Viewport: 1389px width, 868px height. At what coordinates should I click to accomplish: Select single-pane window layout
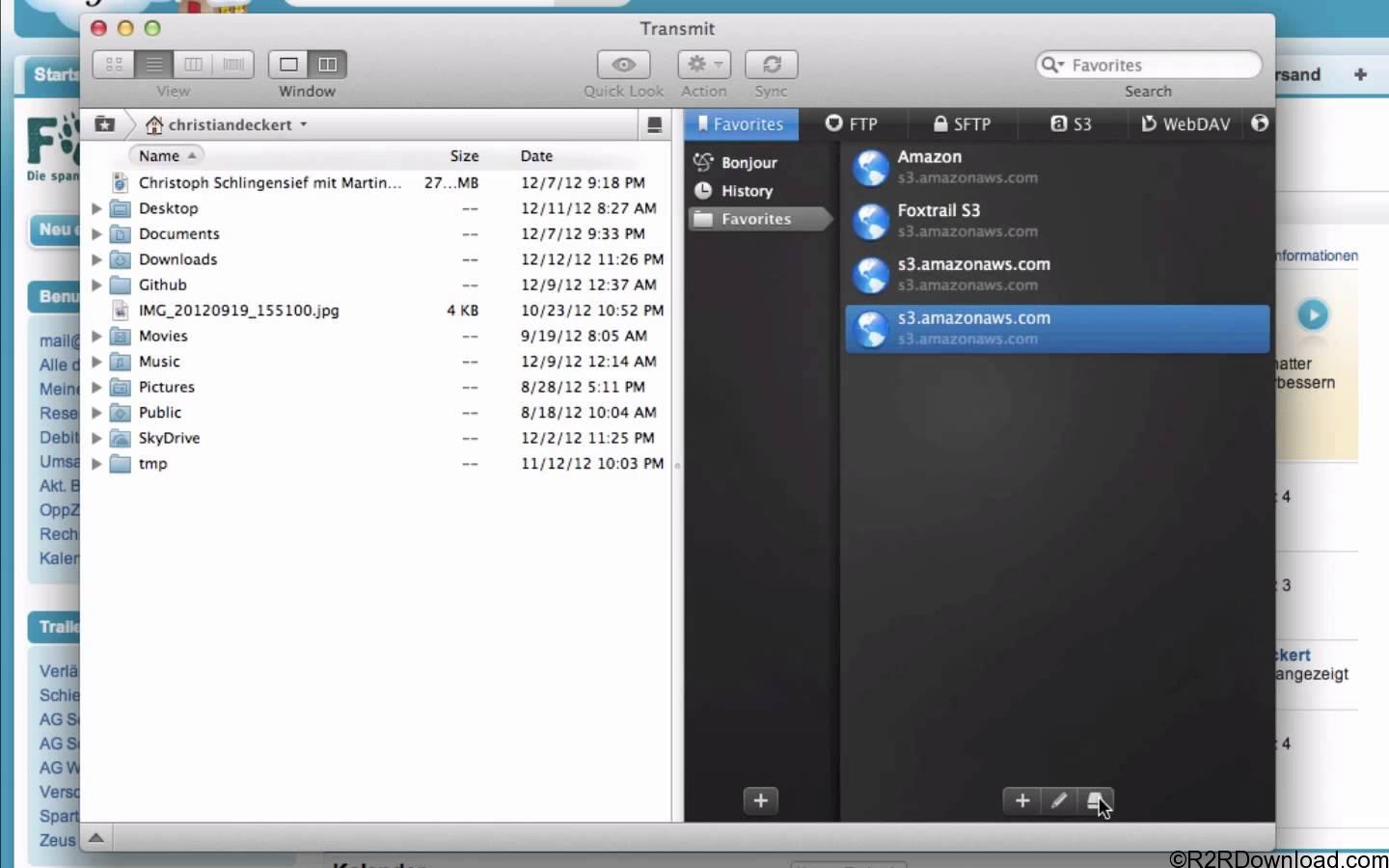coord(288,65)
